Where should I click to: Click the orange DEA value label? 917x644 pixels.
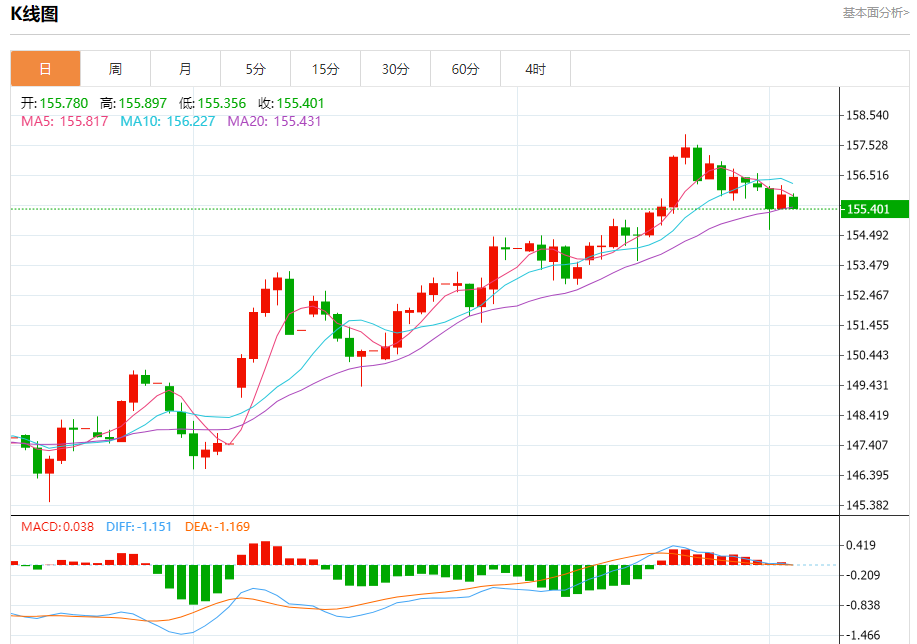pos(217,526)
